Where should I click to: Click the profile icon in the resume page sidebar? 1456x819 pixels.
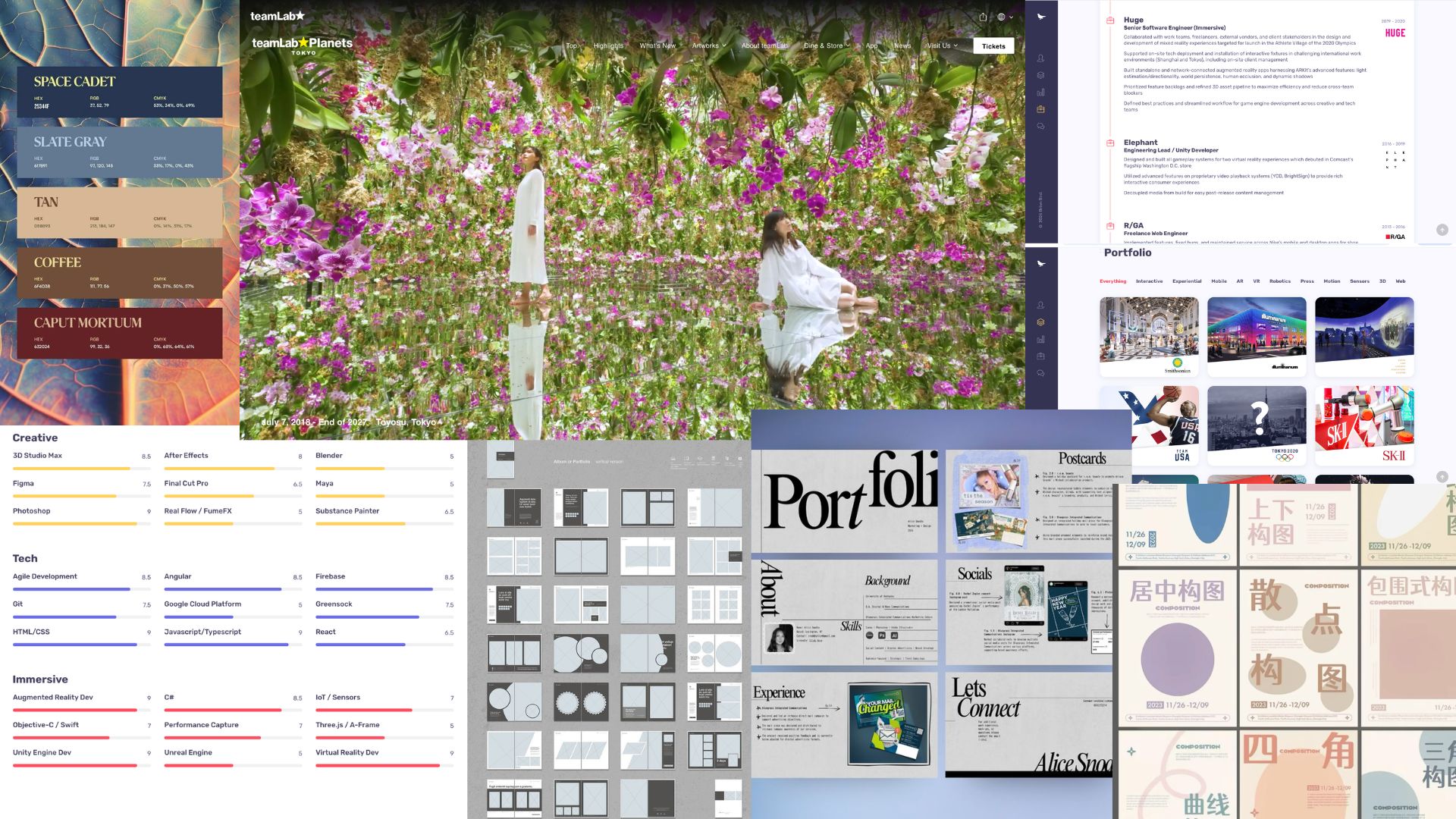[x=1040, y=58]
